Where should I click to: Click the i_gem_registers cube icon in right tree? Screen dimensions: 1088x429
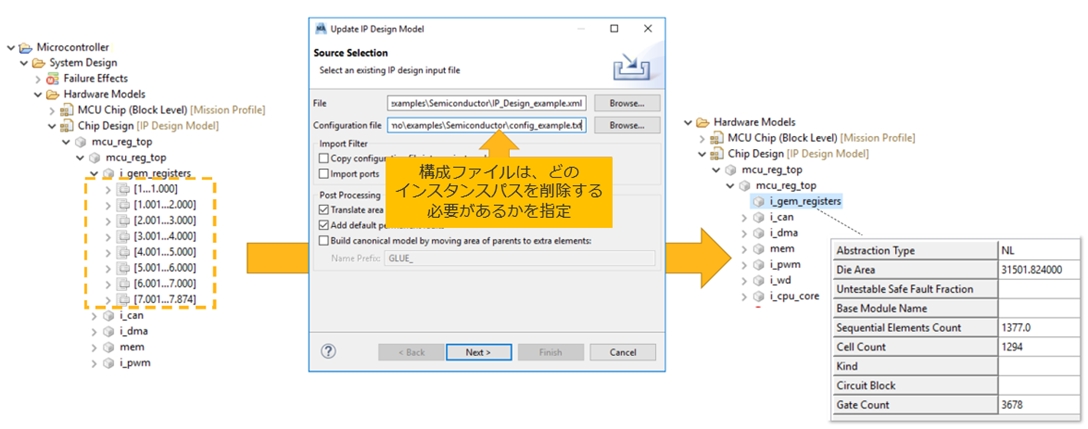tap(759, 201)
